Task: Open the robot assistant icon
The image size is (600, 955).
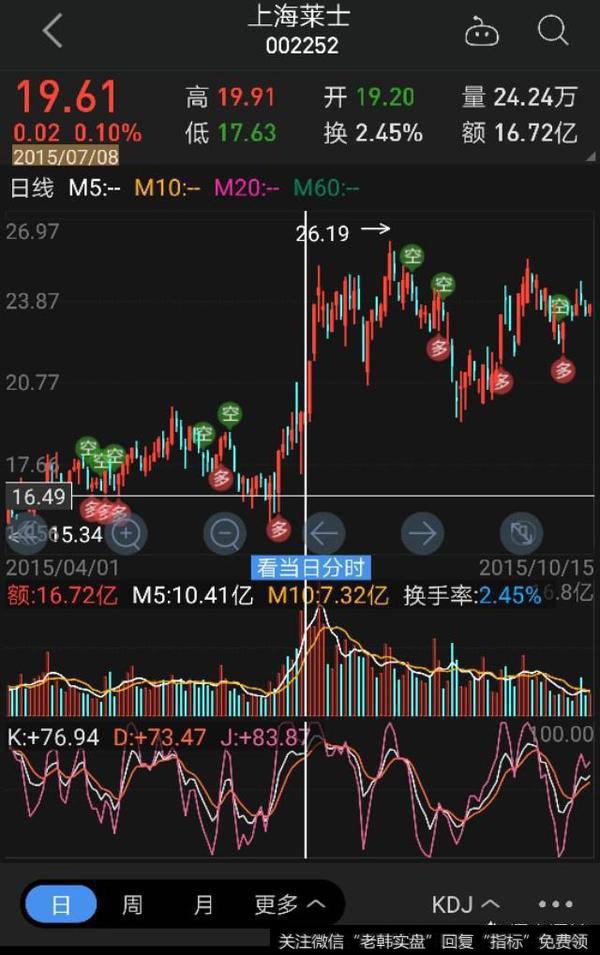Action: [x=482, y=31]
